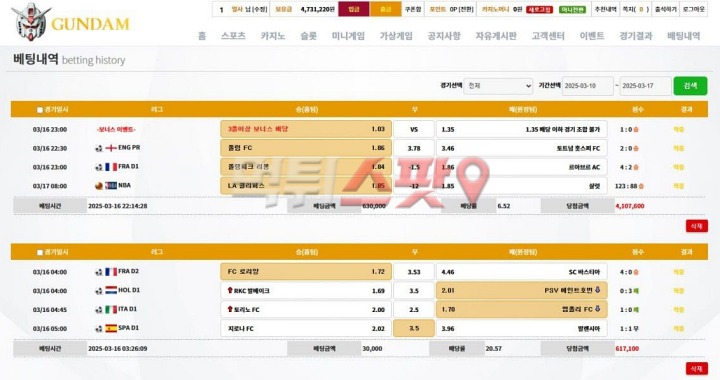The image size is (720, 380).
Task: Click the basketball icon in the NBA row
Action: click(x=99, y=186)
